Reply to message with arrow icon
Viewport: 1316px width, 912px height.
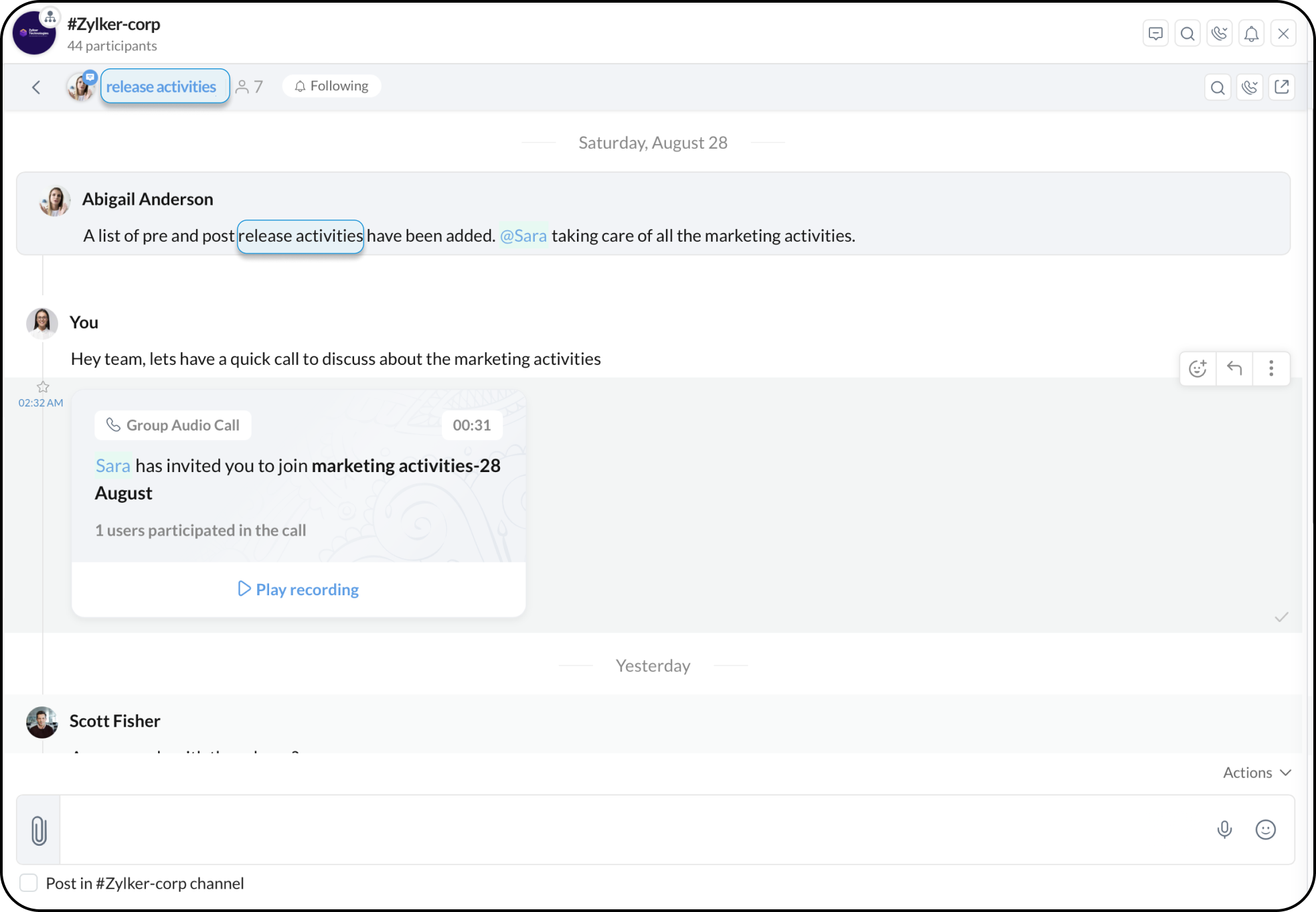[1234, 368]
